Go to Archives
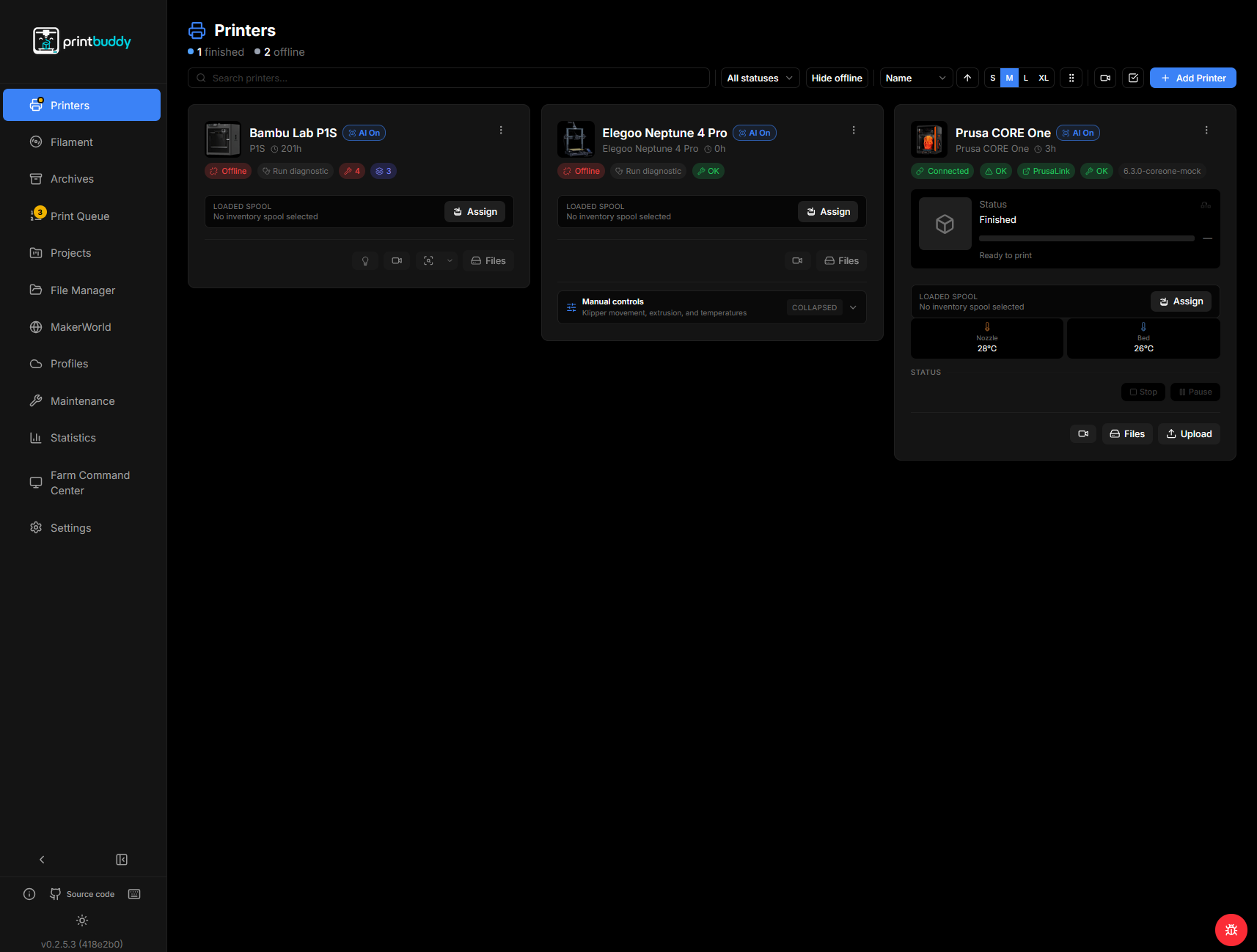 click(82, 179)
